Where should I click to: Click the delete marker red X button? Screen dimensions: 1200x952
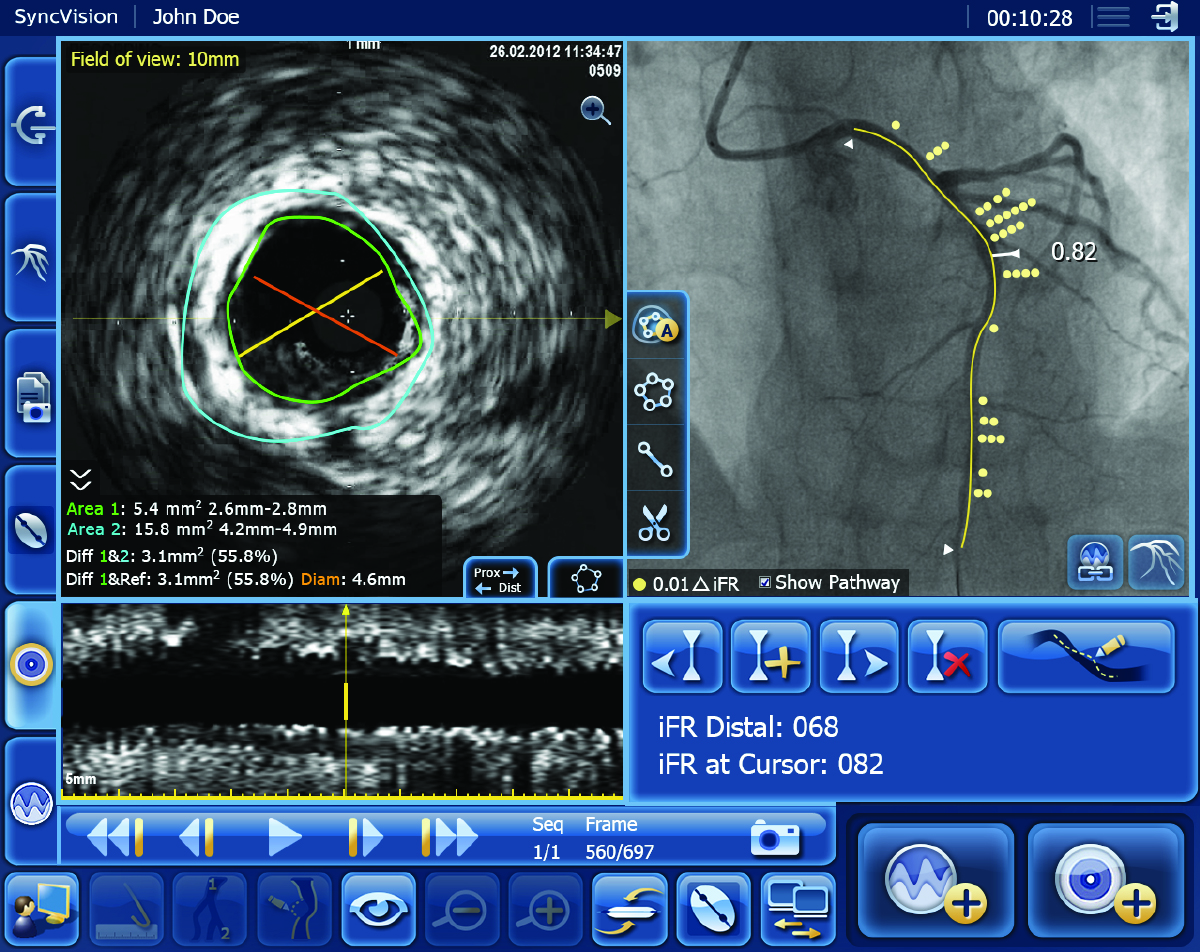pos(946,656)
